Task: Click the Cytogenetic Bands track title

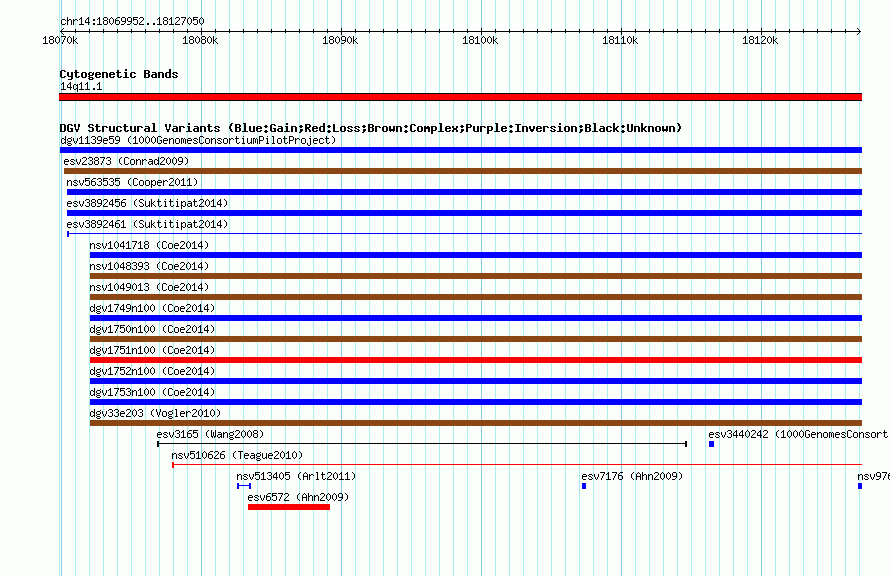Action: pyautogui.click(x=119, y=74)
